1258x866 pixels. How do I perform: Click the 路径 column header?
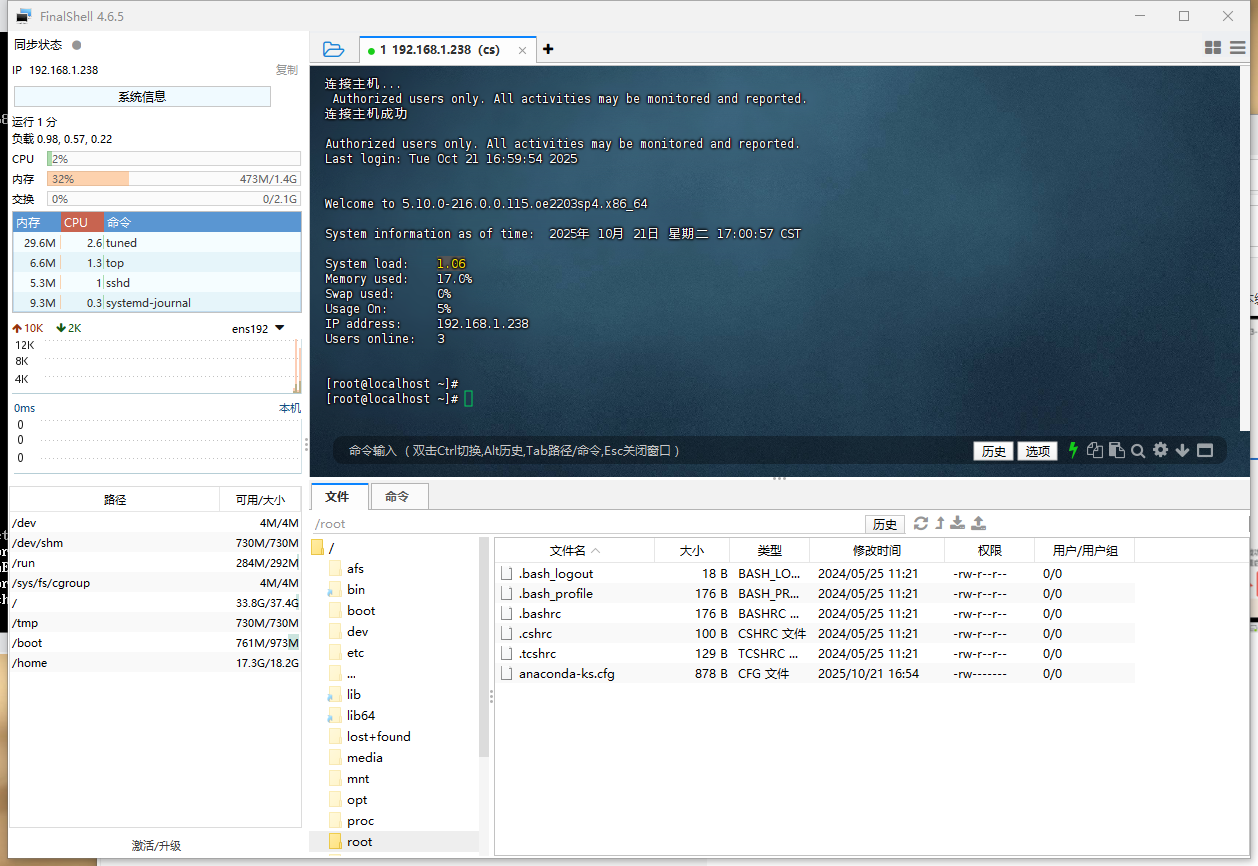tap(114, 500)
